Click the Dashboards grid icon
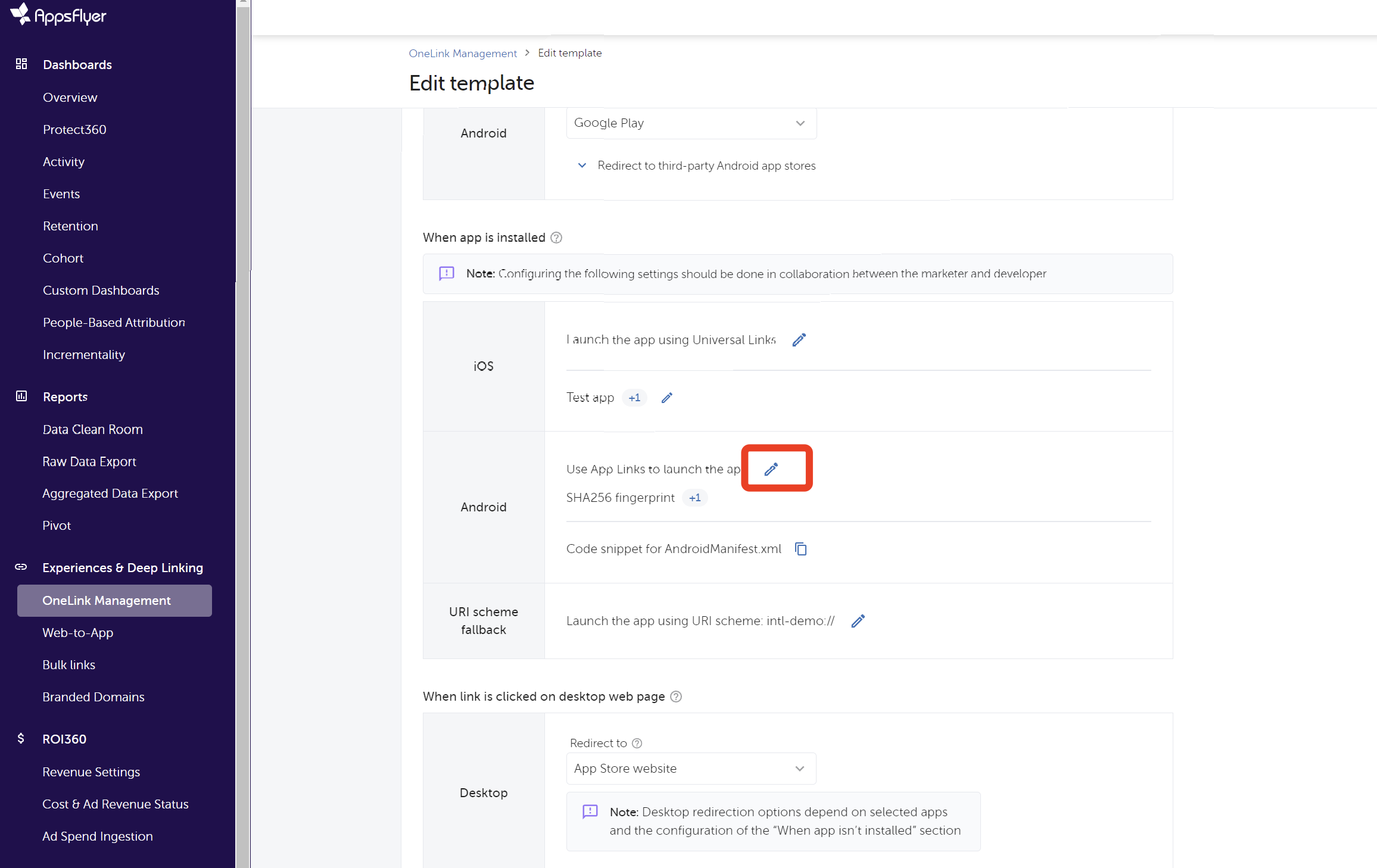The image size is (1377, 868). click(x=21, y=64)
